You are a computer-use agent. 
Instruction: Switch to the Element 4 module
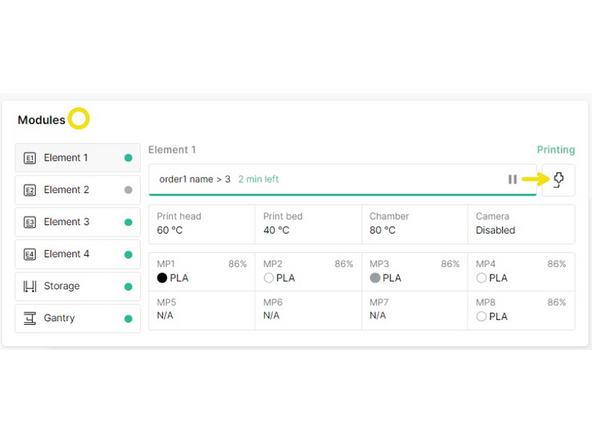78,254
